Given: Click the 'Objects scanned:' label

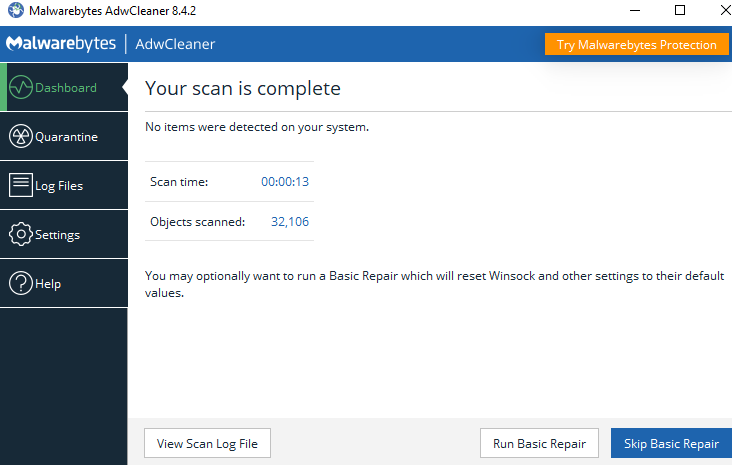Looking at the screenshot, I should click(x=197, y=222).
